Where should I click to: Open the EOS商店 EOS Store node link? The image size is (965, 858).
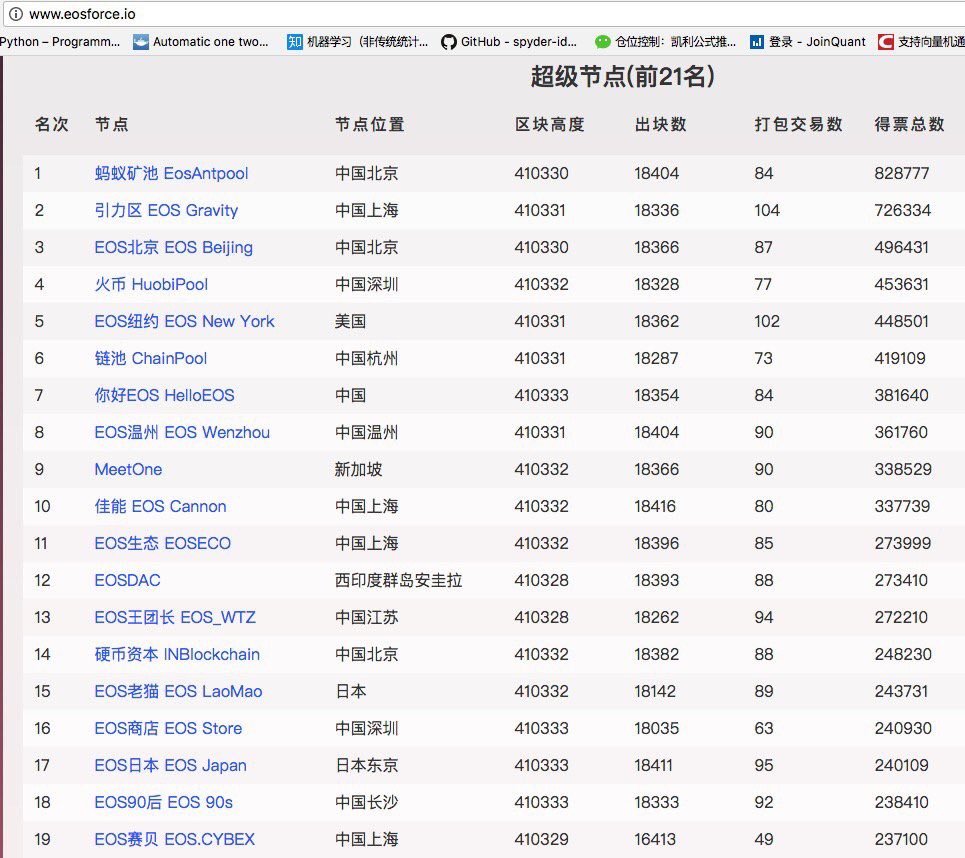[x=168, y=728]
